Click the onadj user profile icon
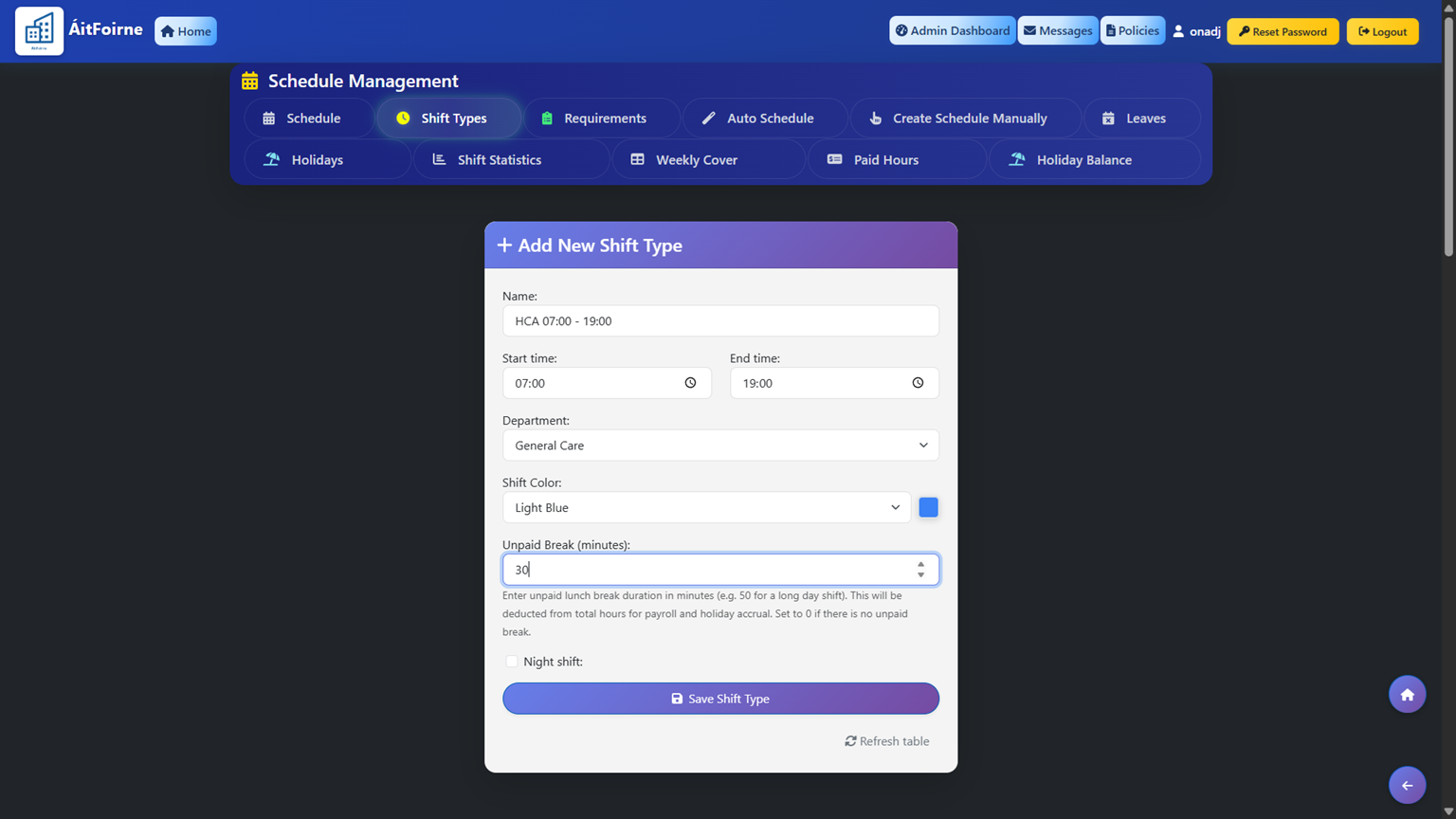 click(x=1178, y=31)
